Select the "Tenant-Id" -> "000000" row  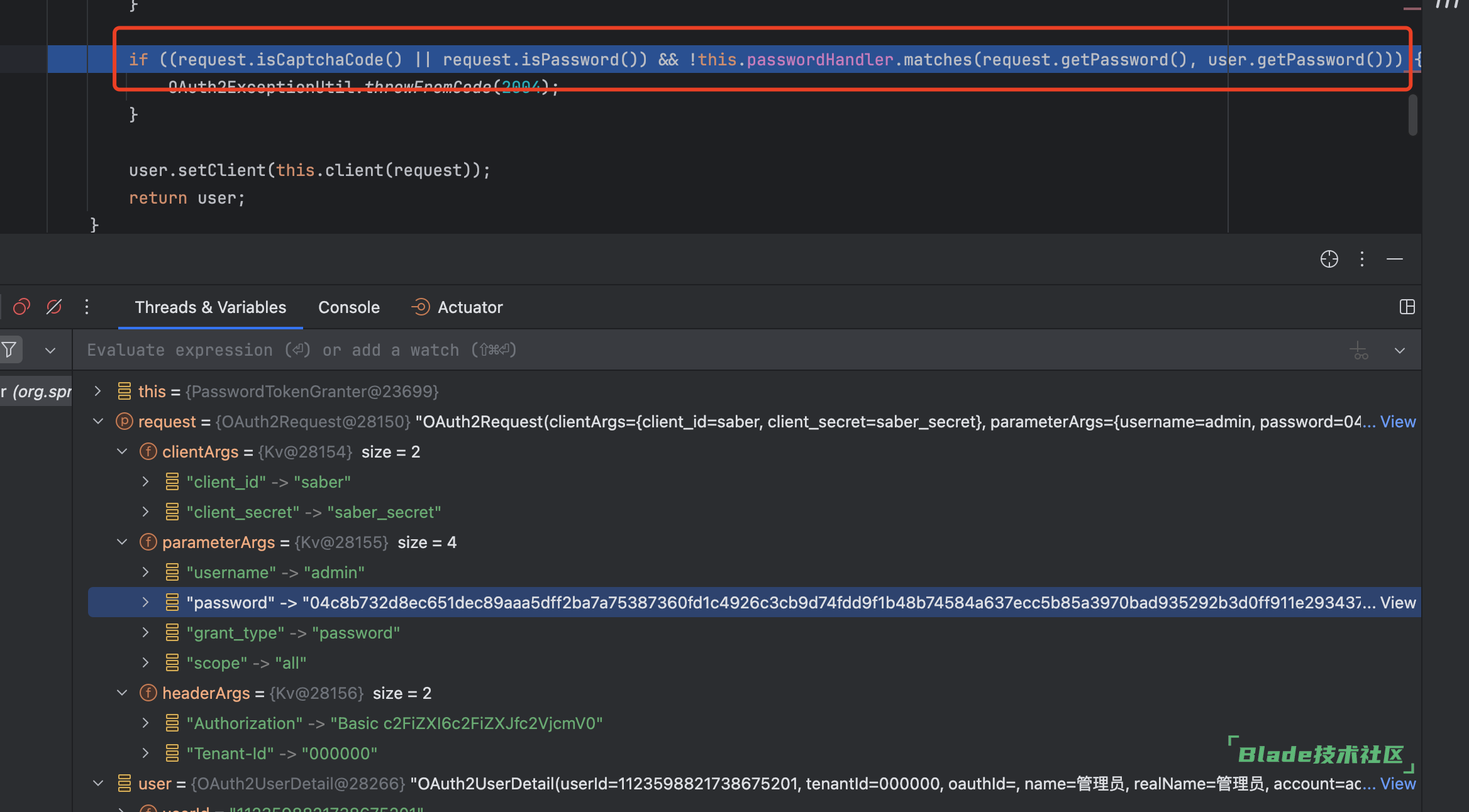[755, 753]
